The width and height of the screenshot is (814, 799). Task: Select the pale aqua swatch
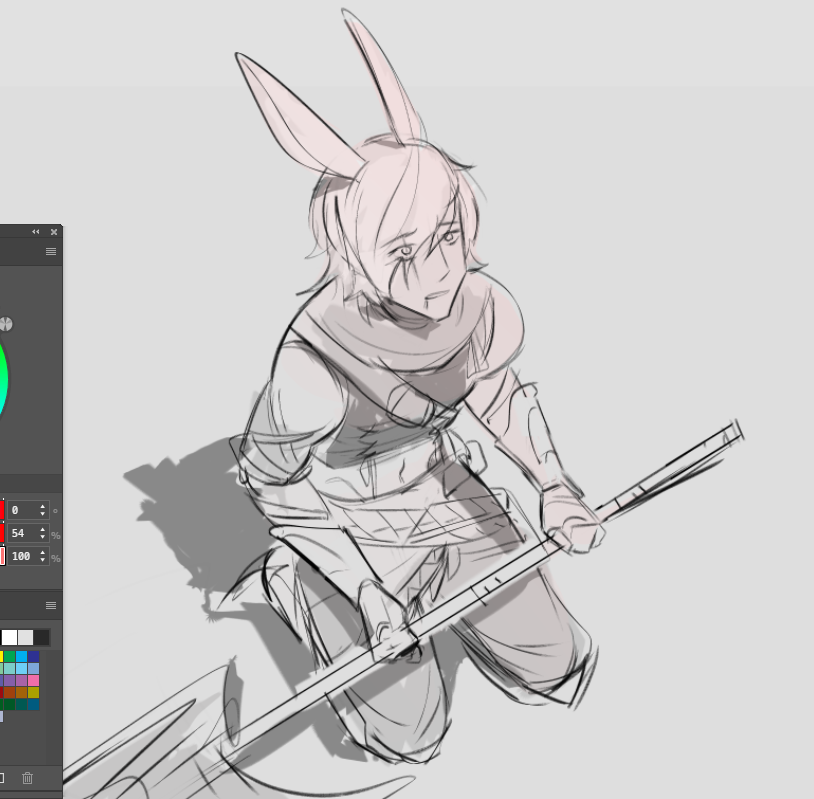coord(9,668)
